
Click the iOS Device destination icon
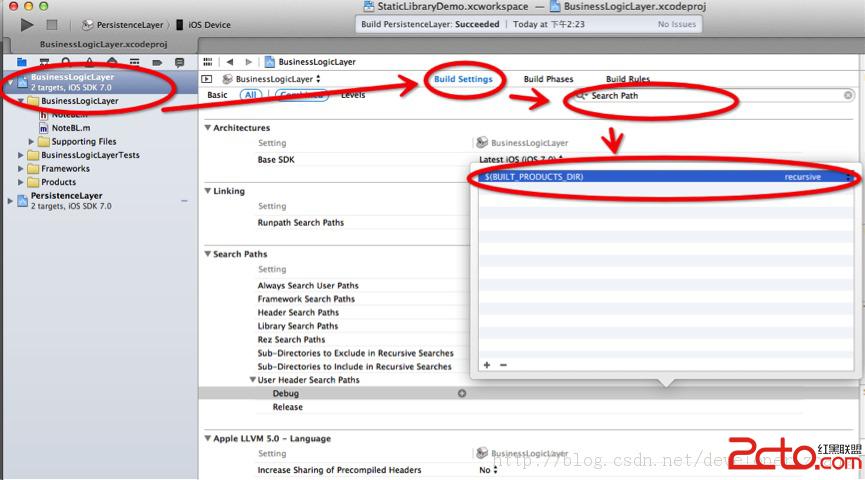coord(180,25)
